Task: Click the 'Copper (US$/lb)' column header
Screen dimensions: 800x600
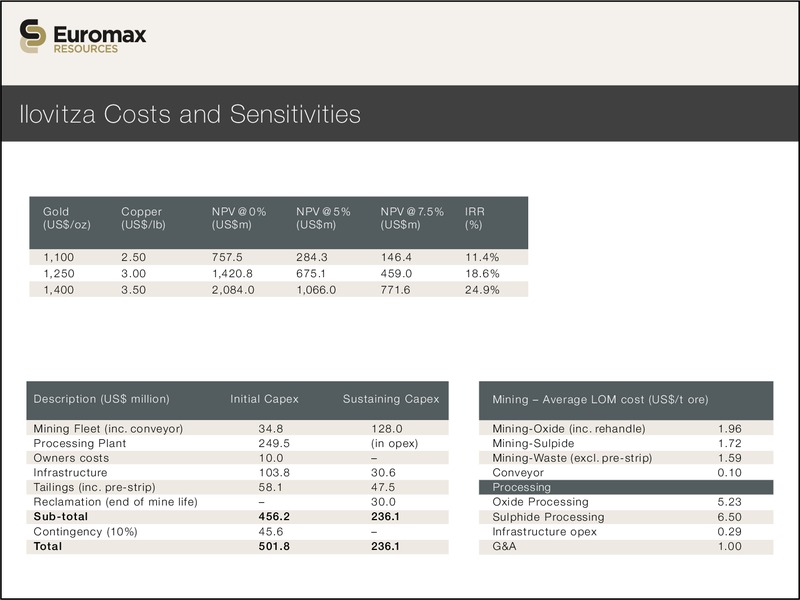Action: click(143, 218)
